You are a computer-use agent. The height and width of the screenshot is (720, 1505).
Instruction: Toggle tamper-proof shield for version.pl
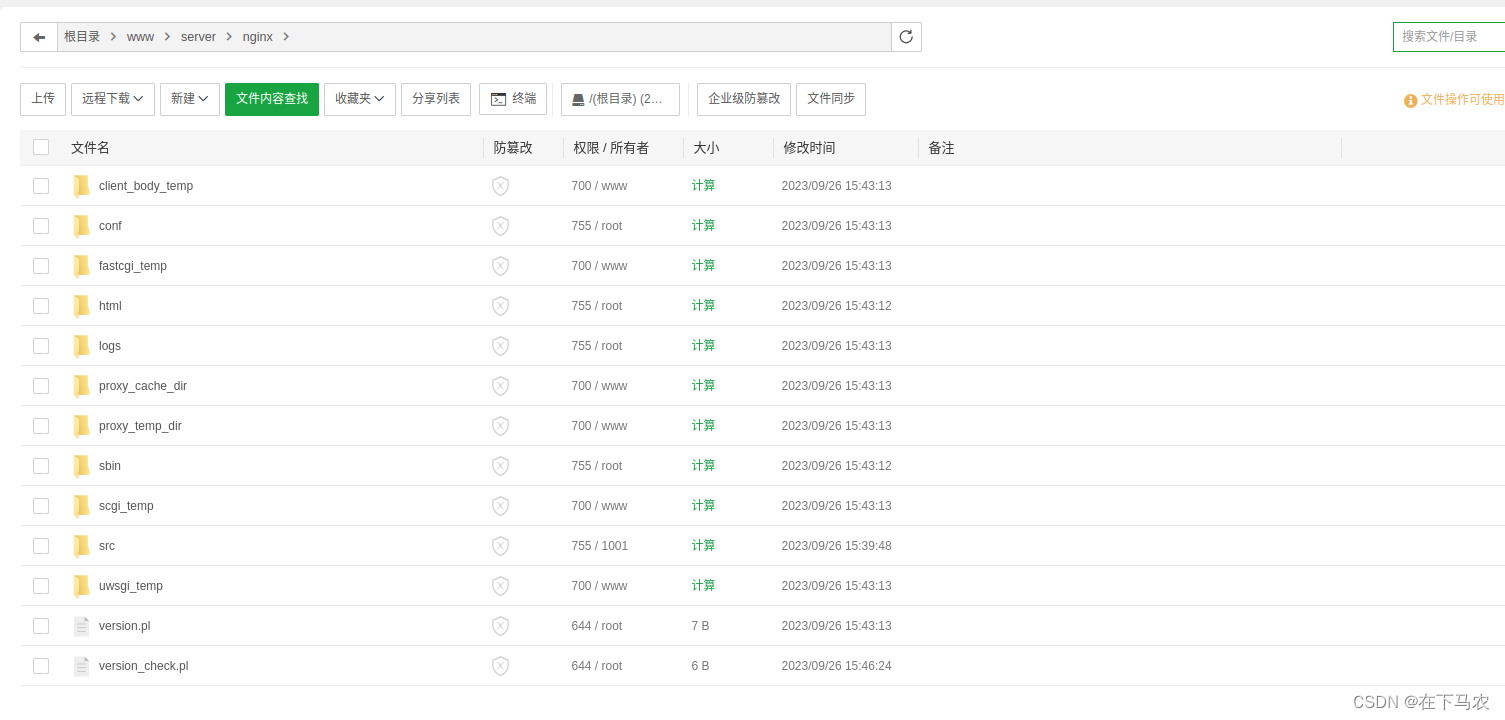coord(500,626)
